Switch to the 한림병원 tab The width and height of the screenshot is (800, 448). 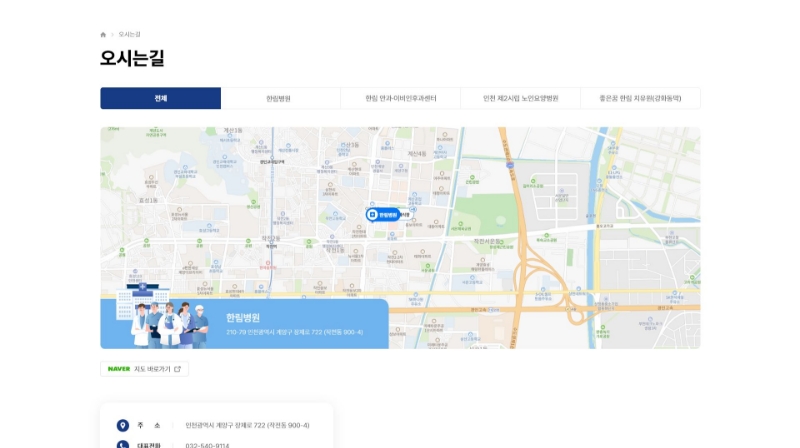coord(281,98)
